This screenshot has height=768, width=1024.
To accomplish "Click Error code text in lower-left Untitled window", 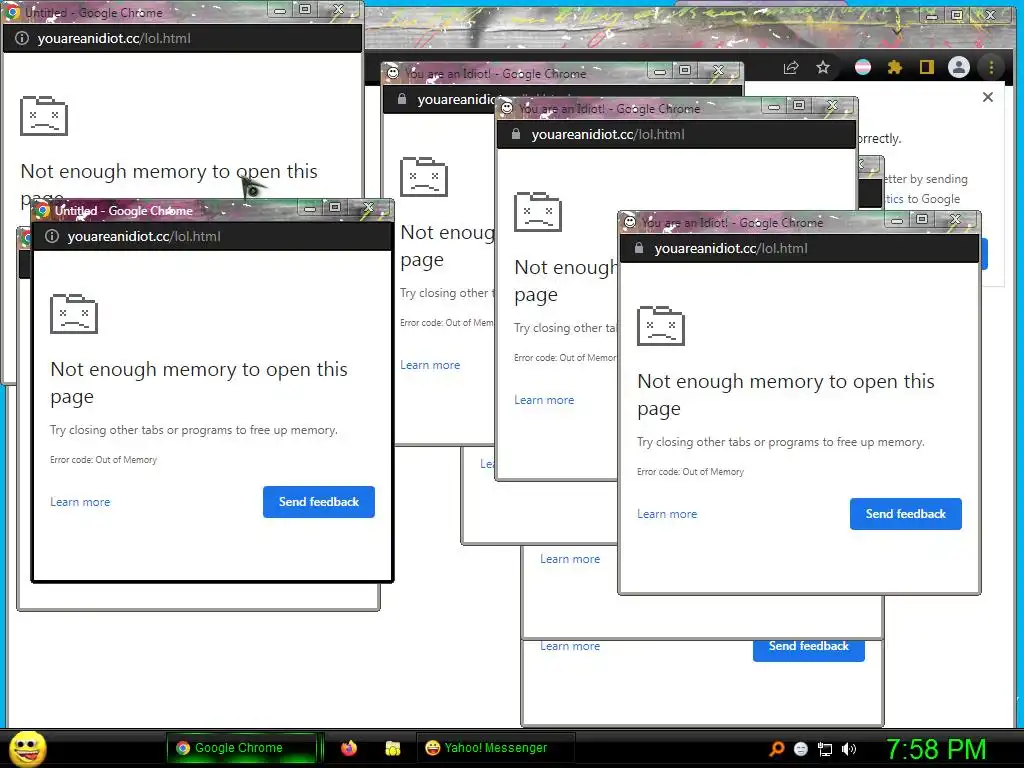I will (x=103, y=460).
